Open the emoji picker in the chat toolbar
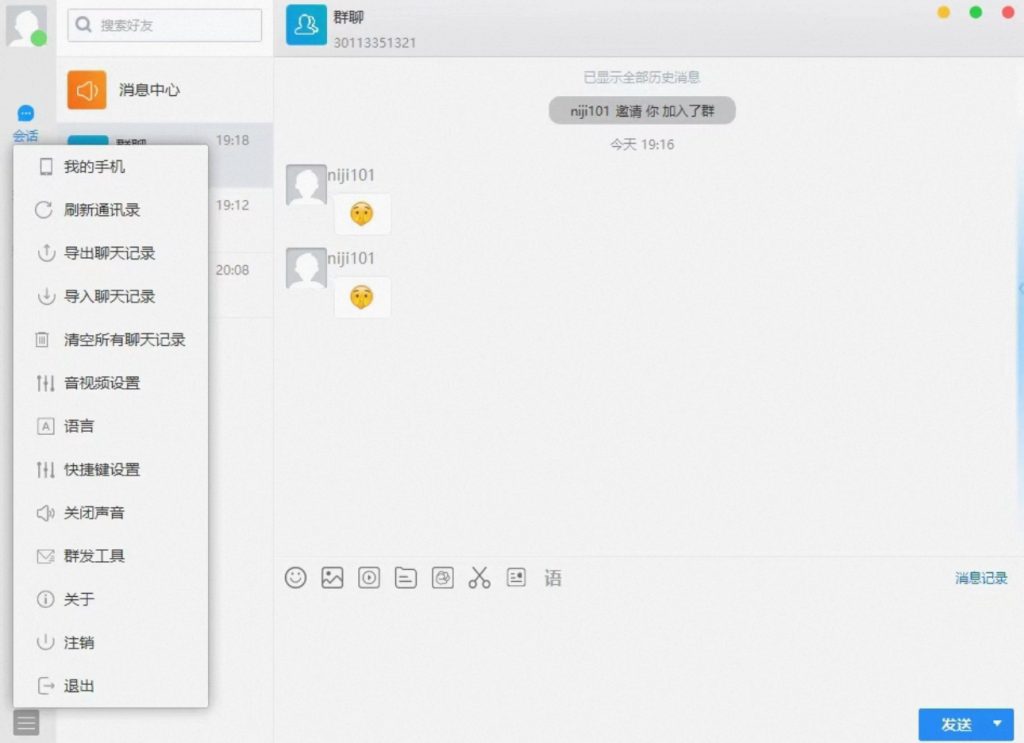The height and width of the screenshot is (743, 1024). click(296, 578)
